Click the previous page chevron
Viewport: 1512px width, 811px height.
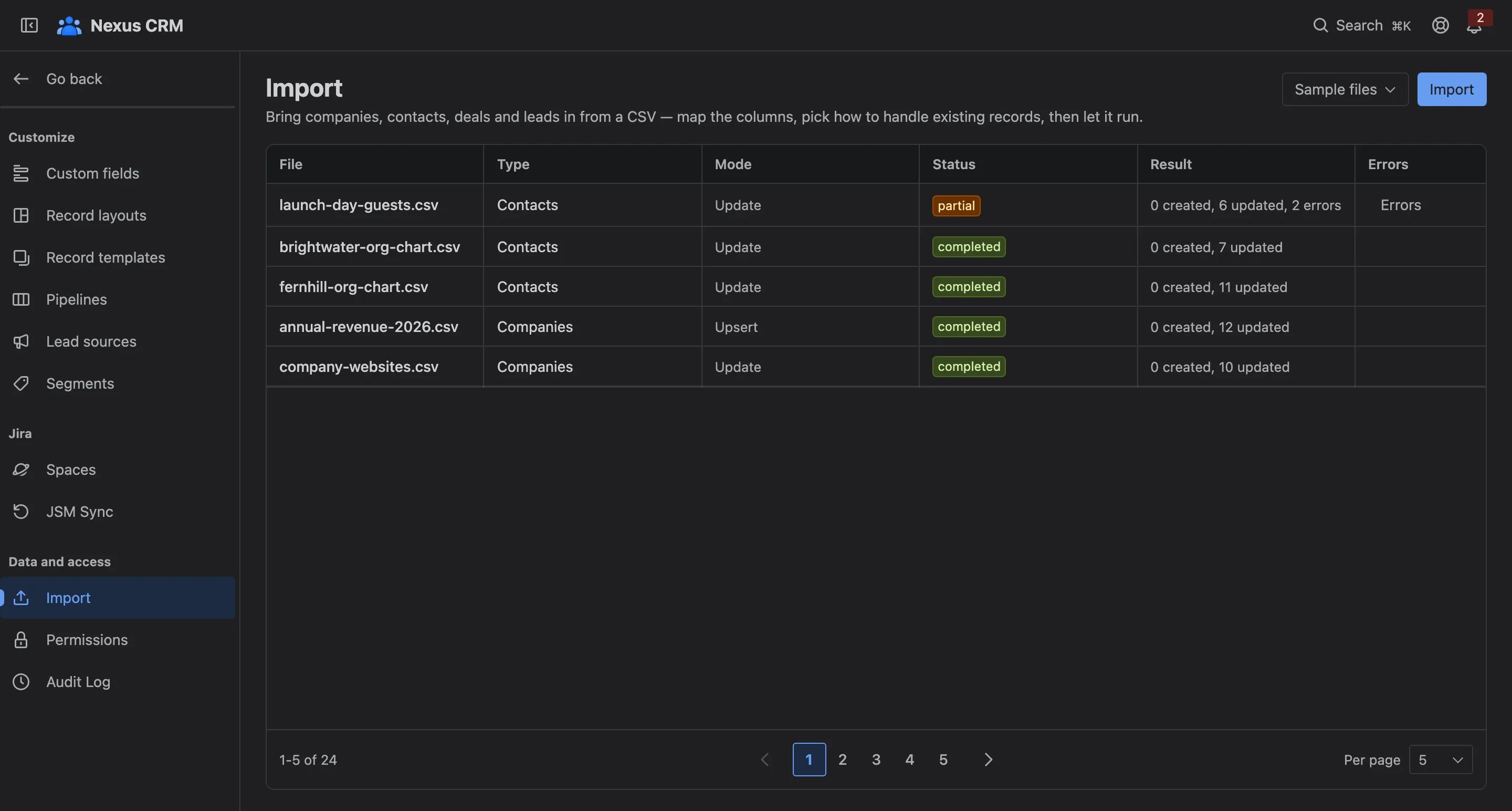(765, 760)
